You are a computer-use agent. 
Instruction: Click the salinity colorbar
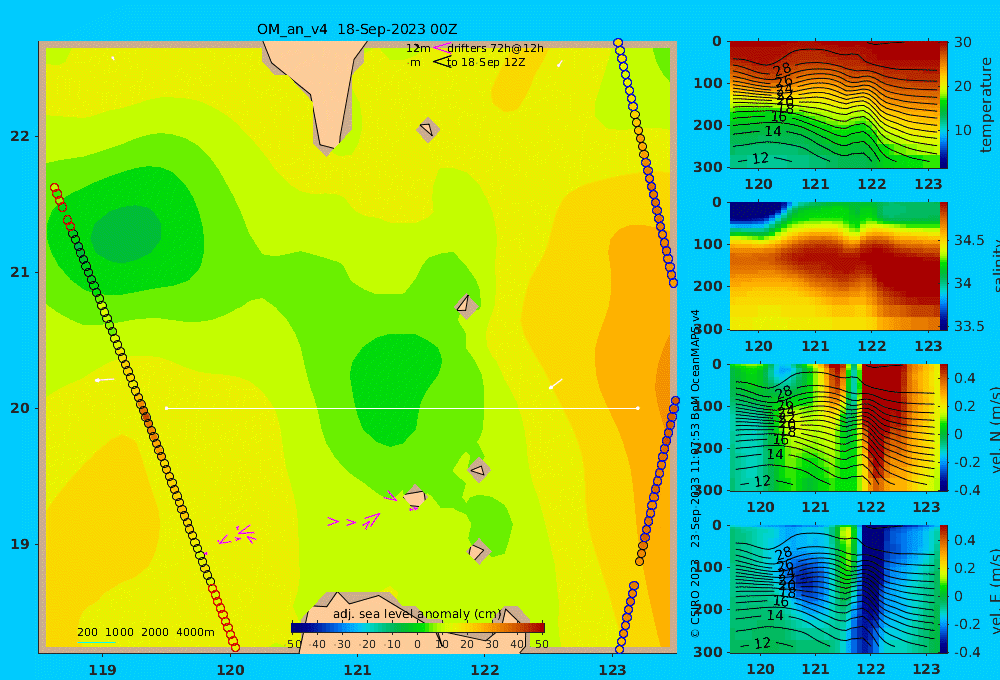[944, 266]
